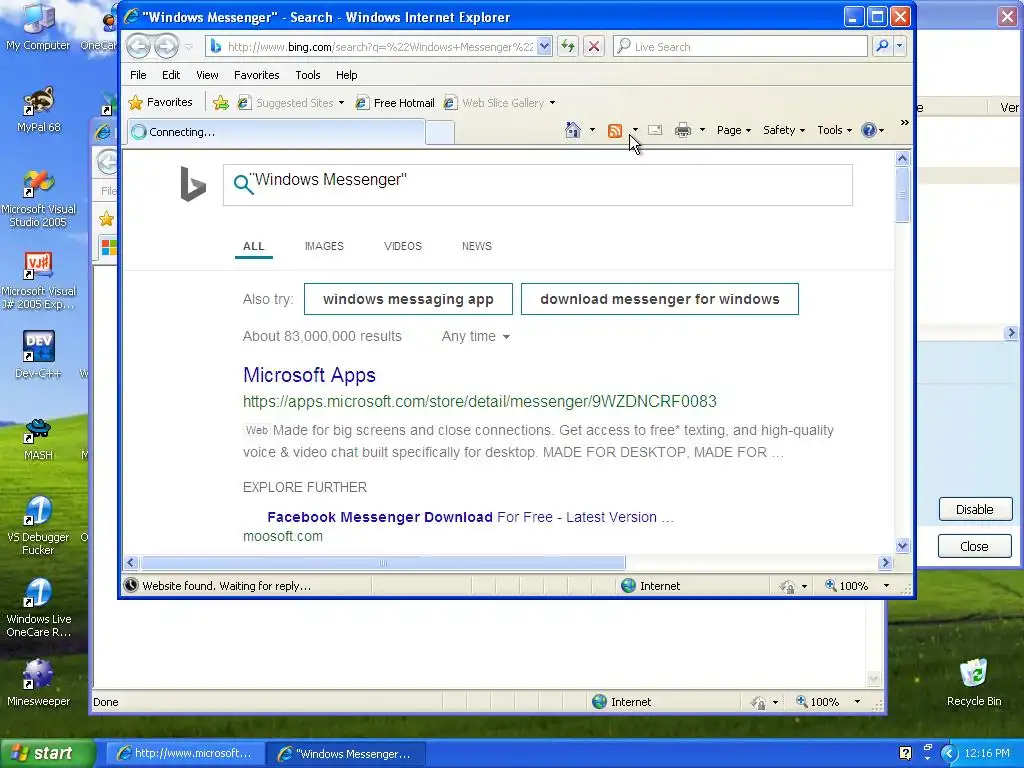Click the Favorites star button
The height and width of the screenshot is (768, 1024).
(x=161, y=103)
